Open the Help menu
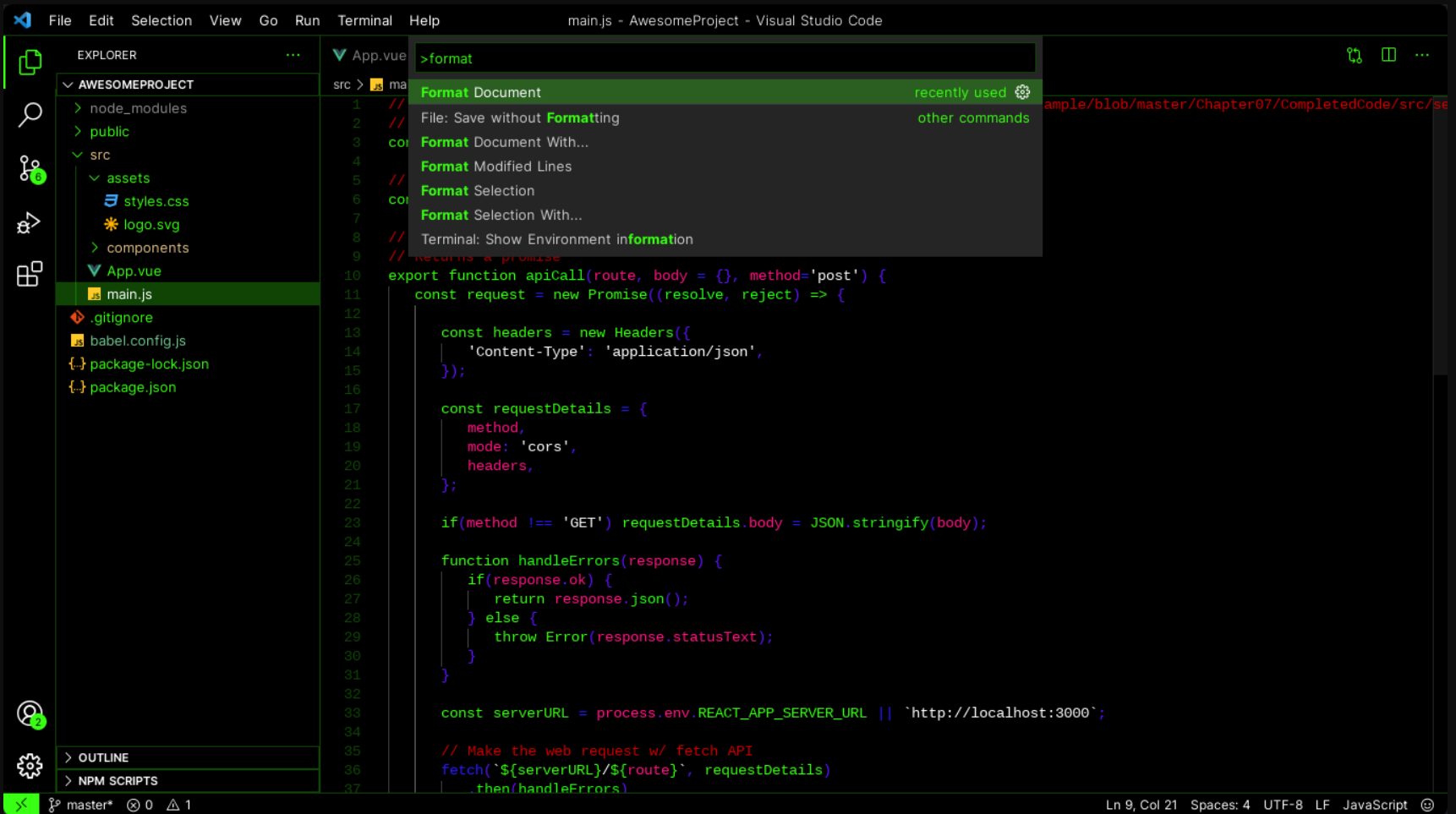Viewport: 1456px width, 814px height. pos(424,20)
